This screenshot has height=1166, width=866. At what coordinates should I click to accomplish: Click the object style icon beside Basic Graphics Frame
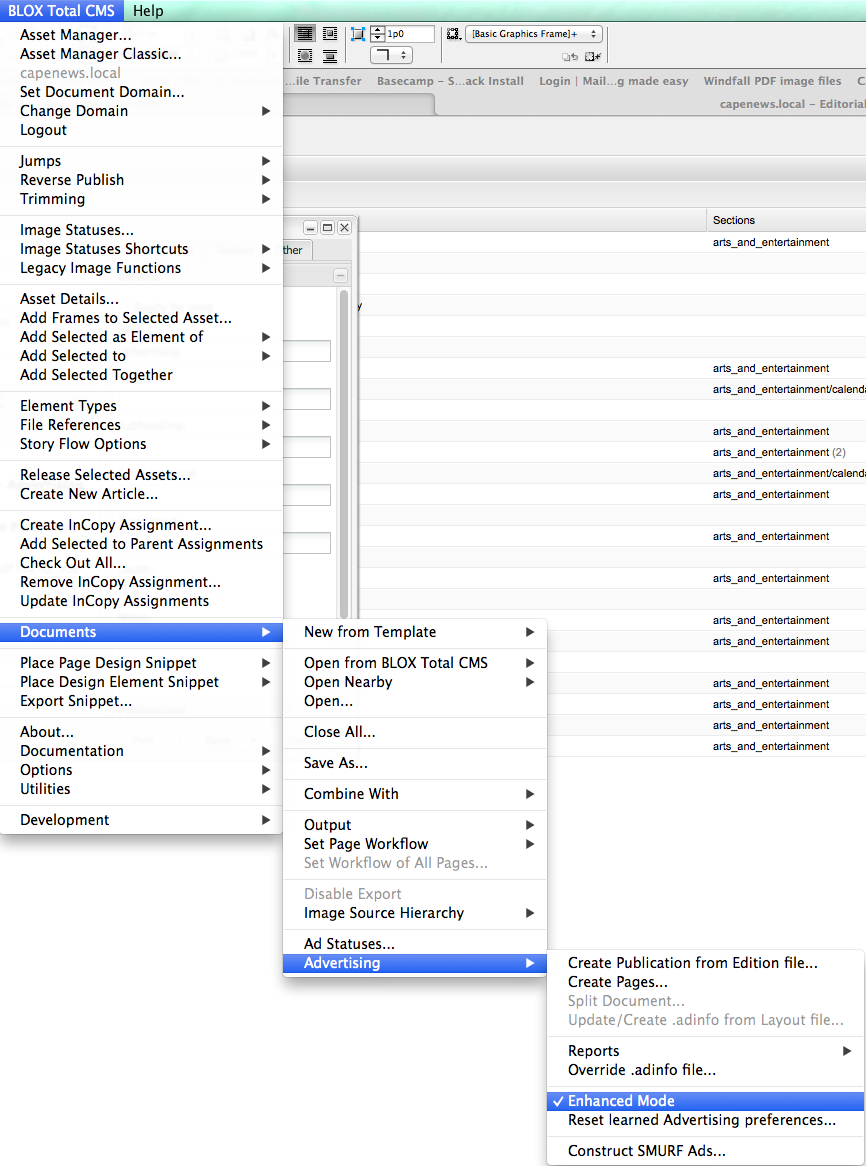tap(453, 34)
